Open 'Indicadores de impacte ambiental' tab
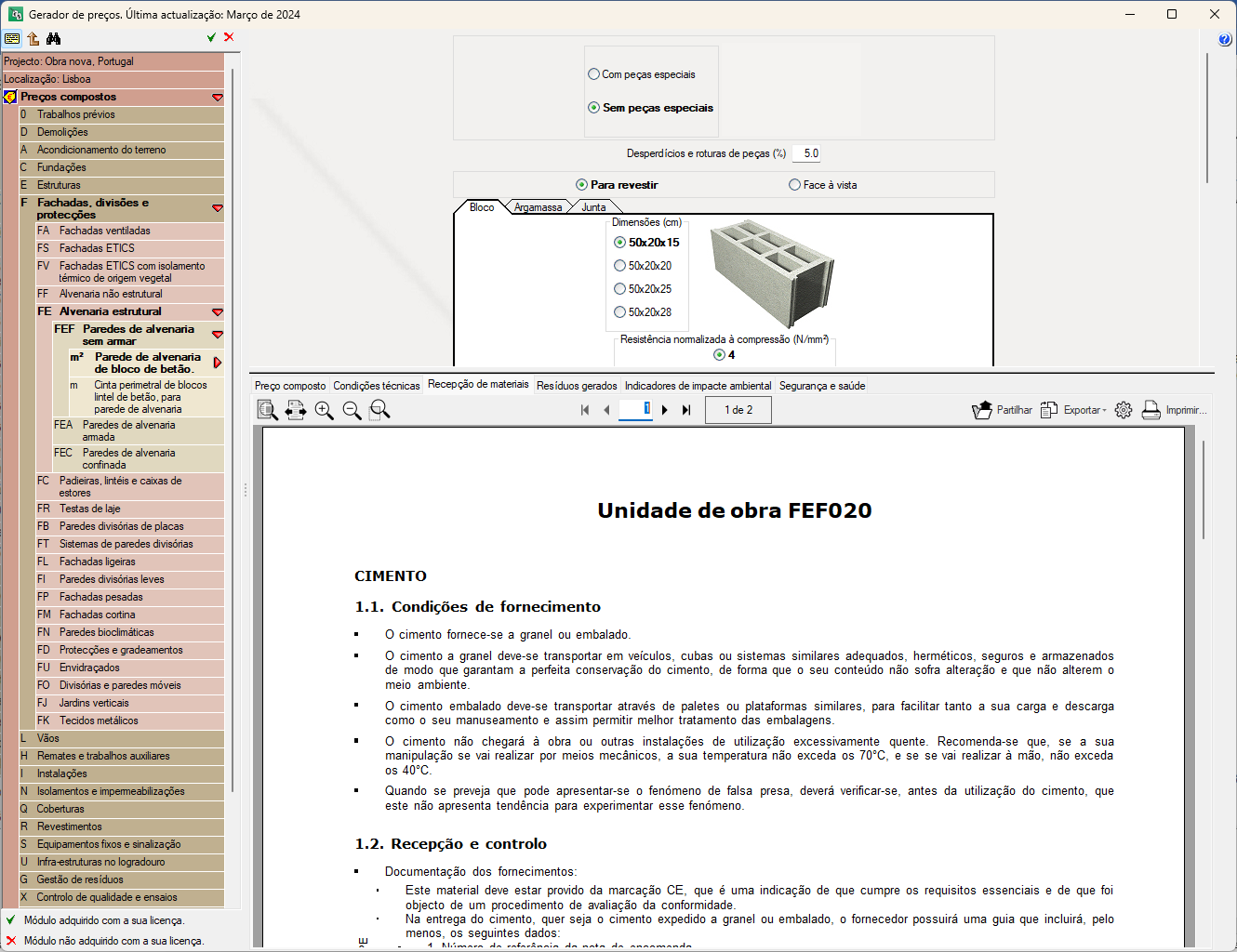The image size is (1237, 952). (698, 386)
